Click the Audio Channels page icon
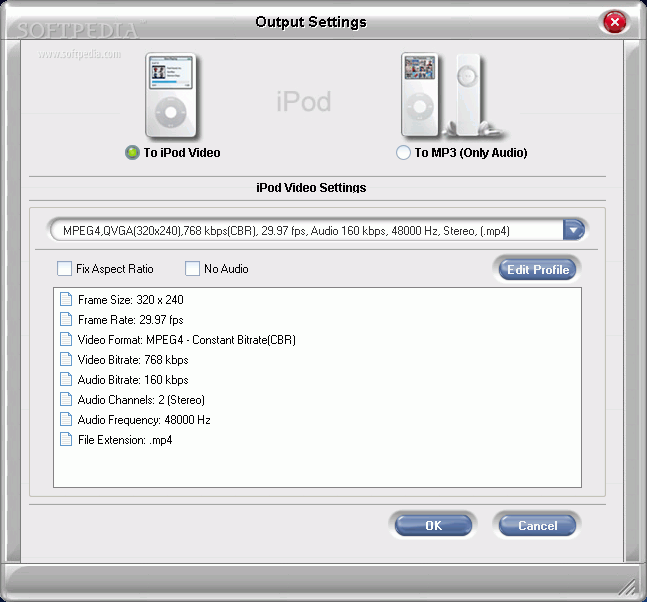The height and width of the screenshot is (602, 647). point(66,399)
